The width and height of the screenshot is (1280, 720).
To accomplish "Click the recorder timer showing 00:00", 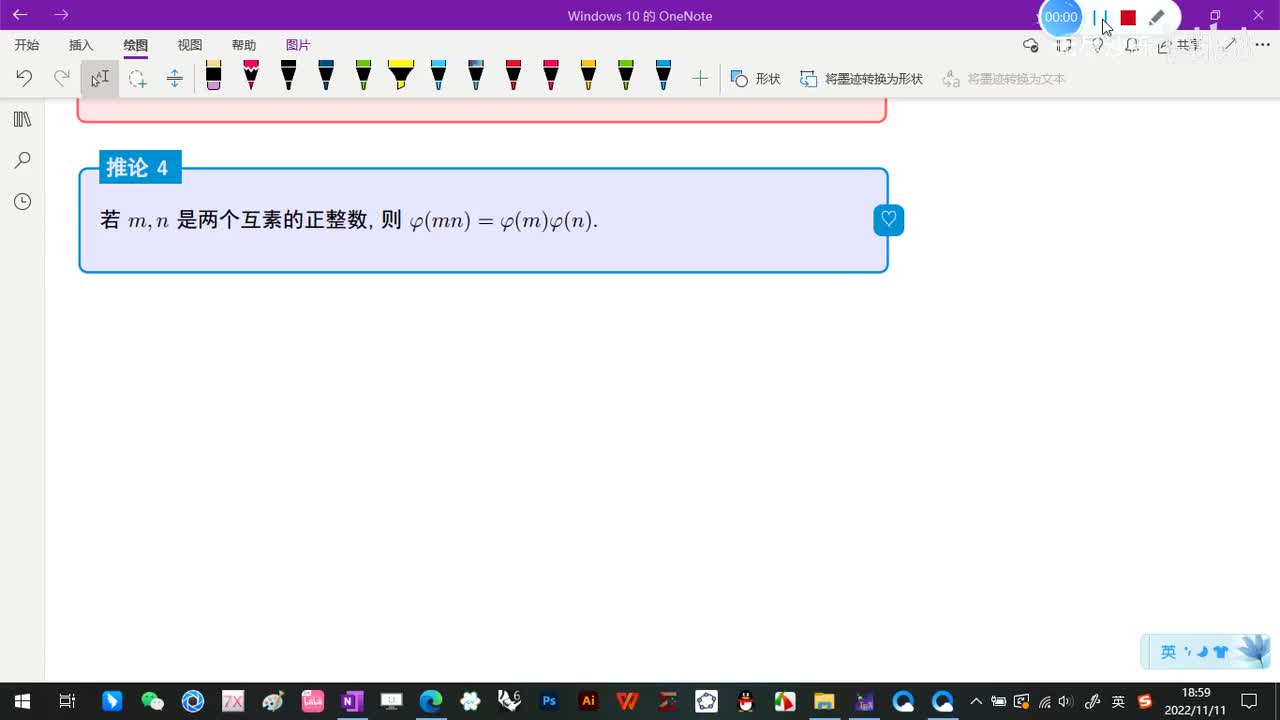I will (x=1061, y=17).
